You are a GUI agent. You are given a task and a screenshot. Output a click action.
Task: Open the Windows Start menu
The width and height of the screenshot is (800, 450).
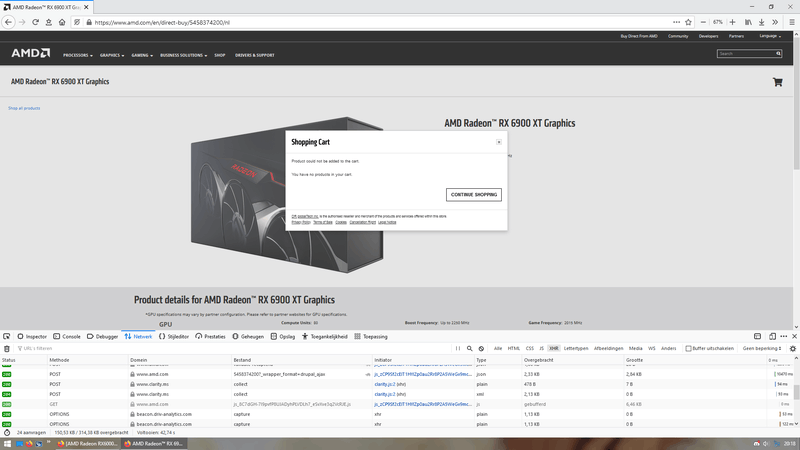click(7, 444)
